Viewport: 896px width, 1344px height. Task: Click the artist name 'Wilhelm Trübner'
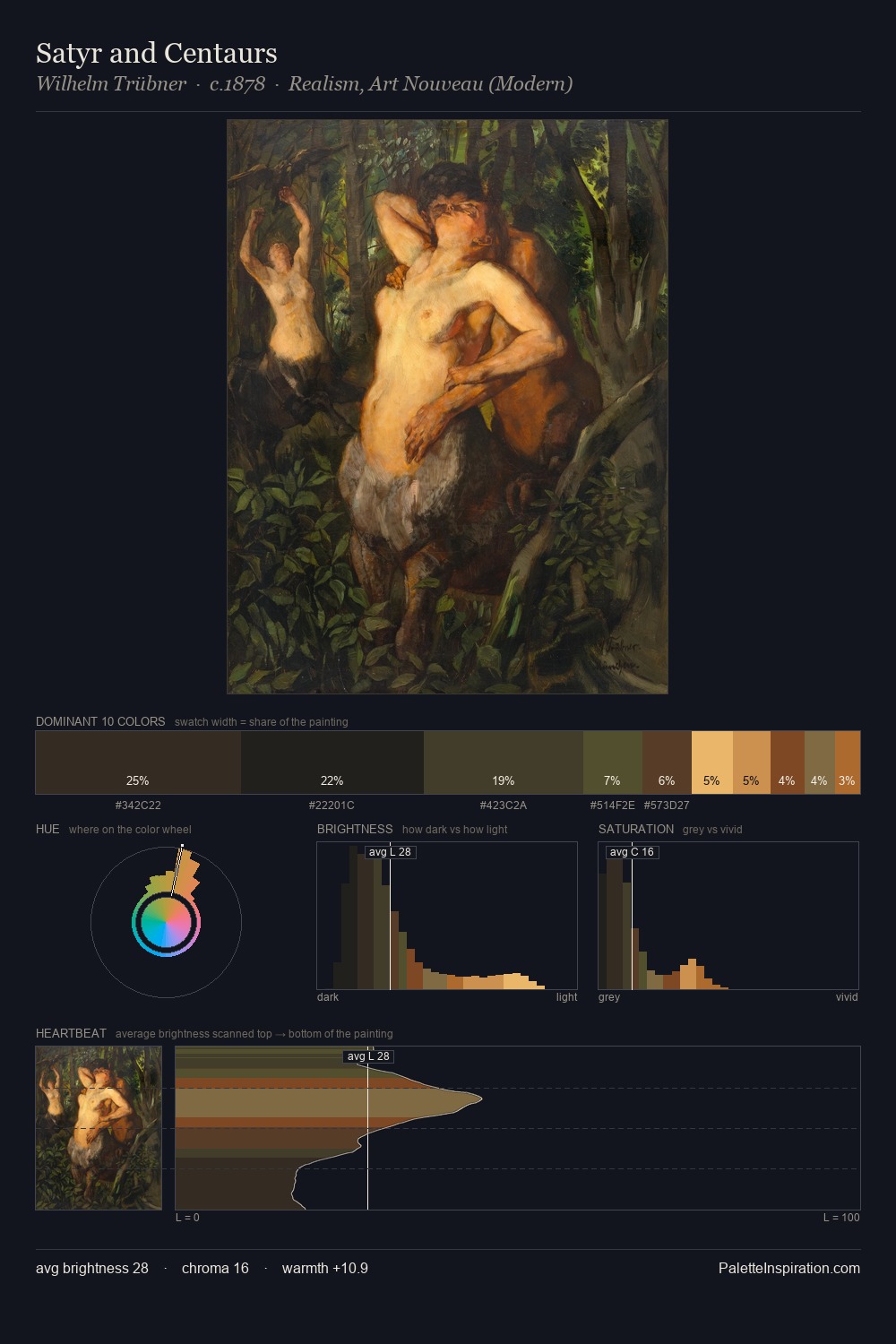pos(111,84)
